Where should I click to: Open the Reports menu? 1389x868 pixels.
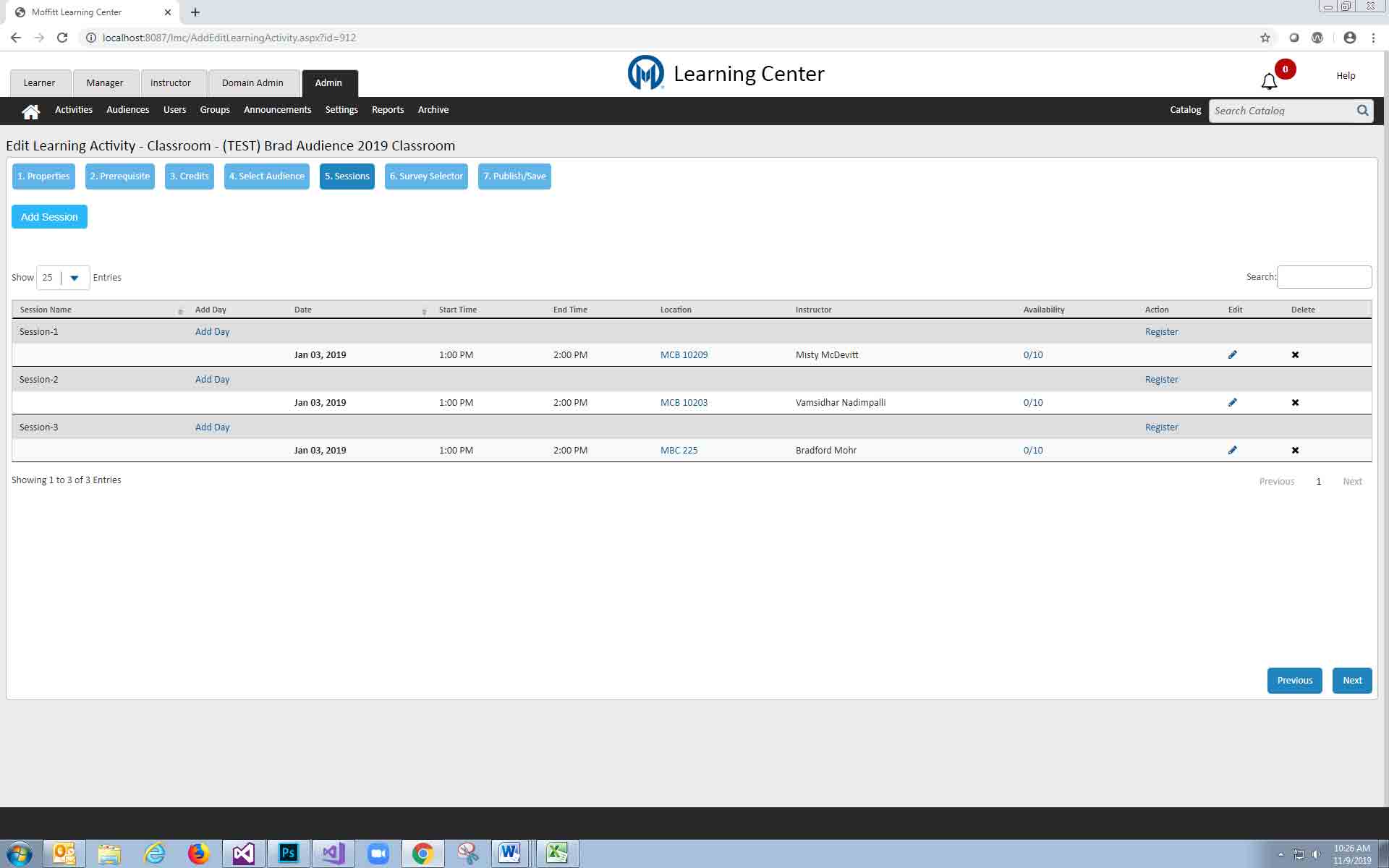pyautogui.click(x=387, y=110)
